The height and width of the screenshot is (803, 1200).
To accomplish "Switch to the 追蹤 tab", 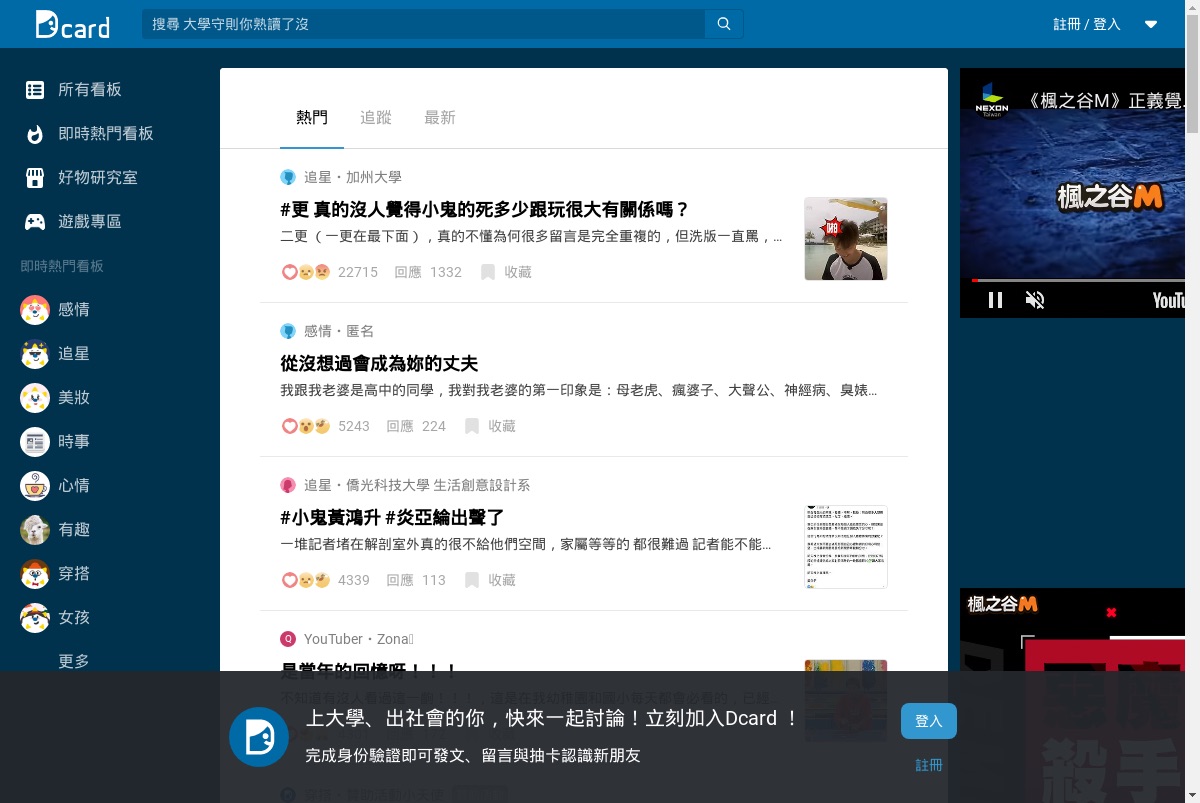I will (376, 118).
